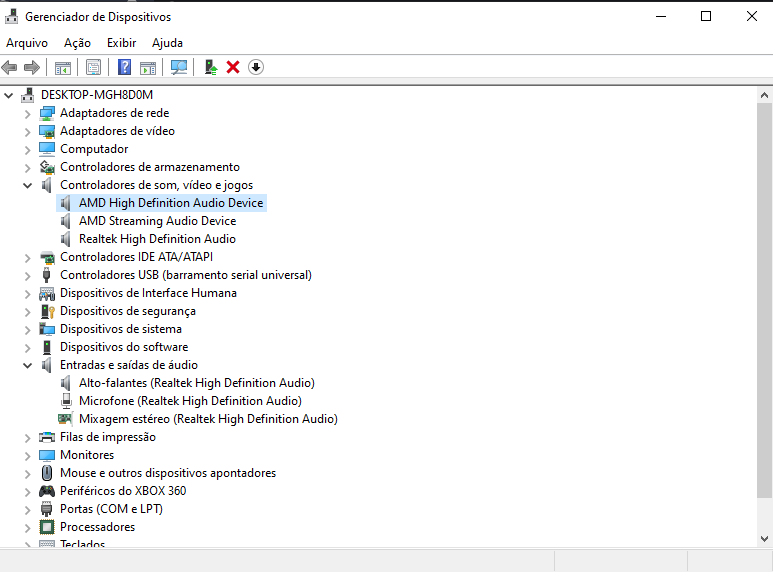773x572 pixels.
Task: Expand Computador chevron
Action: (x=28, y=150)
